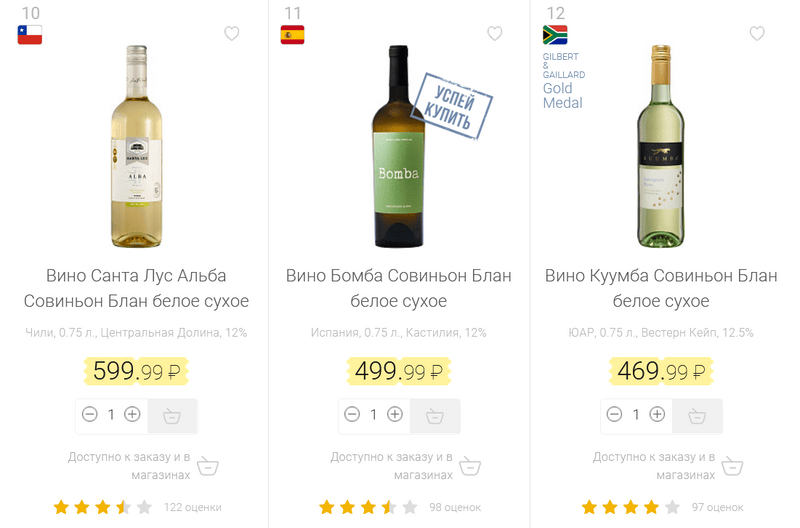The height and width of the screenshot is (528, 800).
Task: Increase quantity of Santa Luz Alba wine
Action: click(x=132, y=414)
